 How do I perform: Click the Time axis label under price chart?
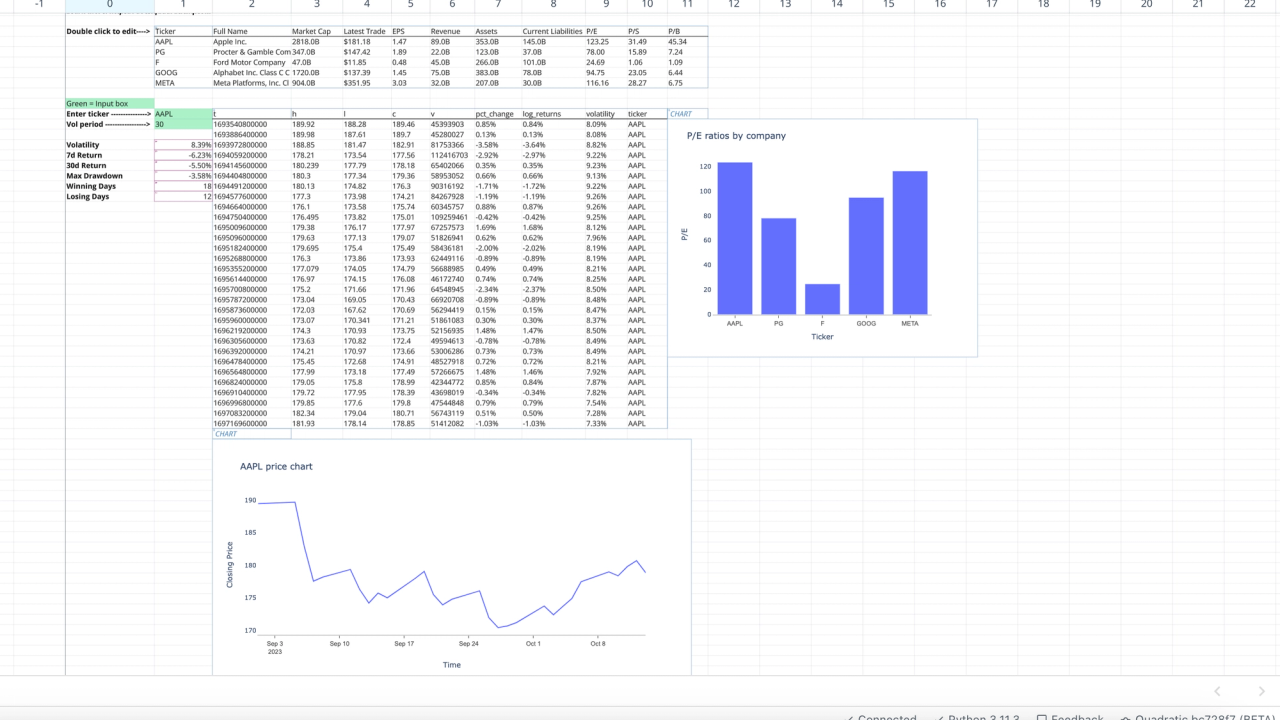pyautogui.click(x=452, y=664)
